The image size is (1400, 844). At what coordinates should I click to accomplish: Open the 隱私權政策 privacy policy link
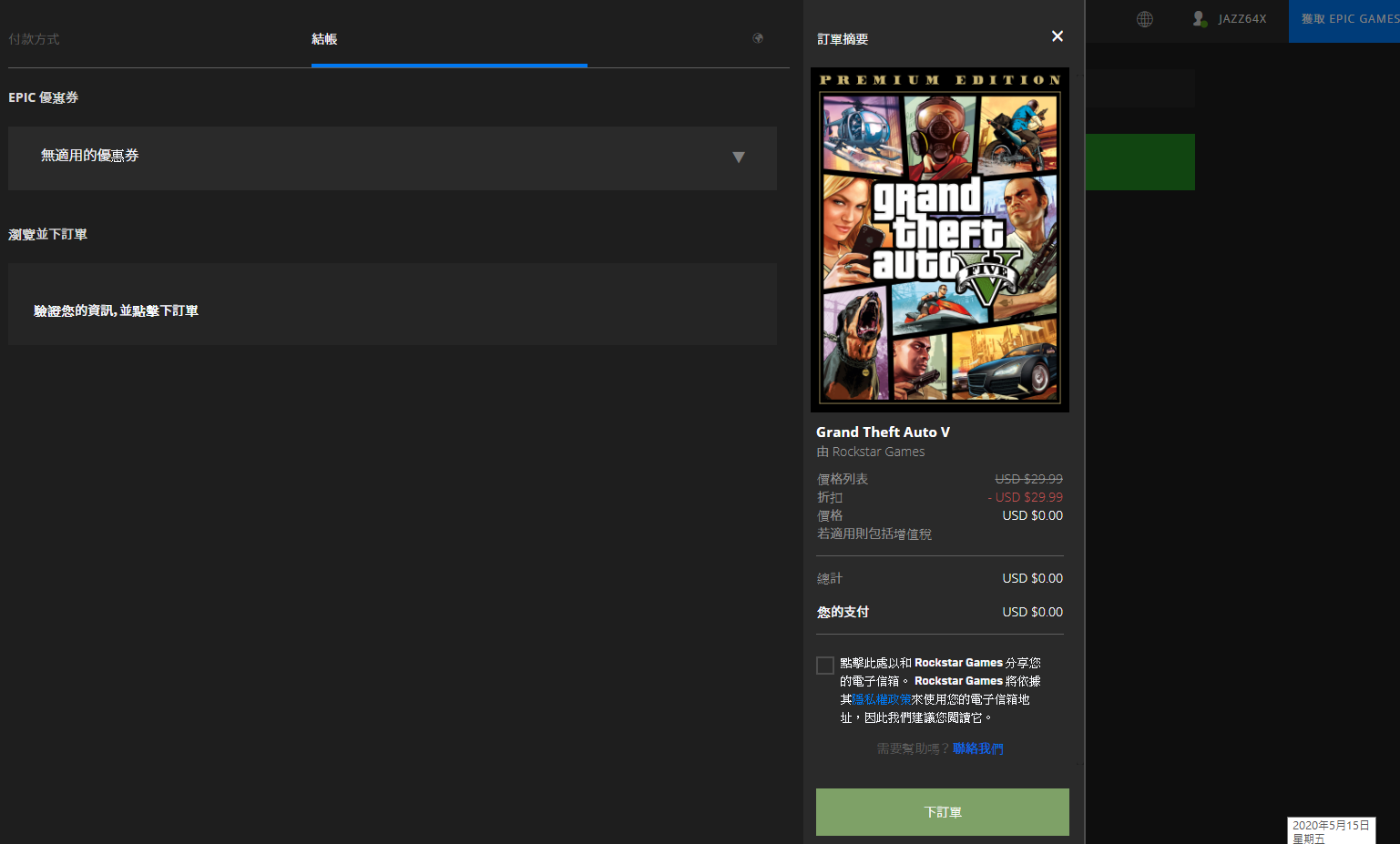point(881,699)
